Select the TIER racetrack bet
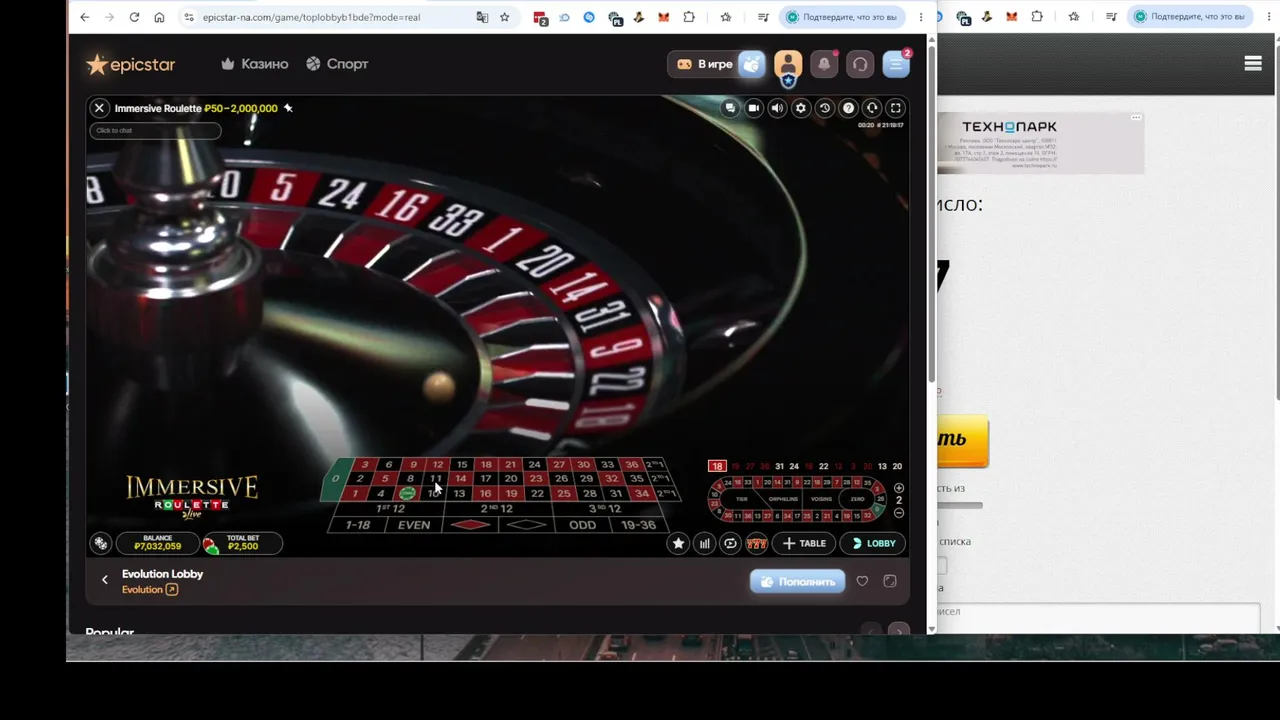The width and height of the screenshot is (1280, 720). pos(742,499)
